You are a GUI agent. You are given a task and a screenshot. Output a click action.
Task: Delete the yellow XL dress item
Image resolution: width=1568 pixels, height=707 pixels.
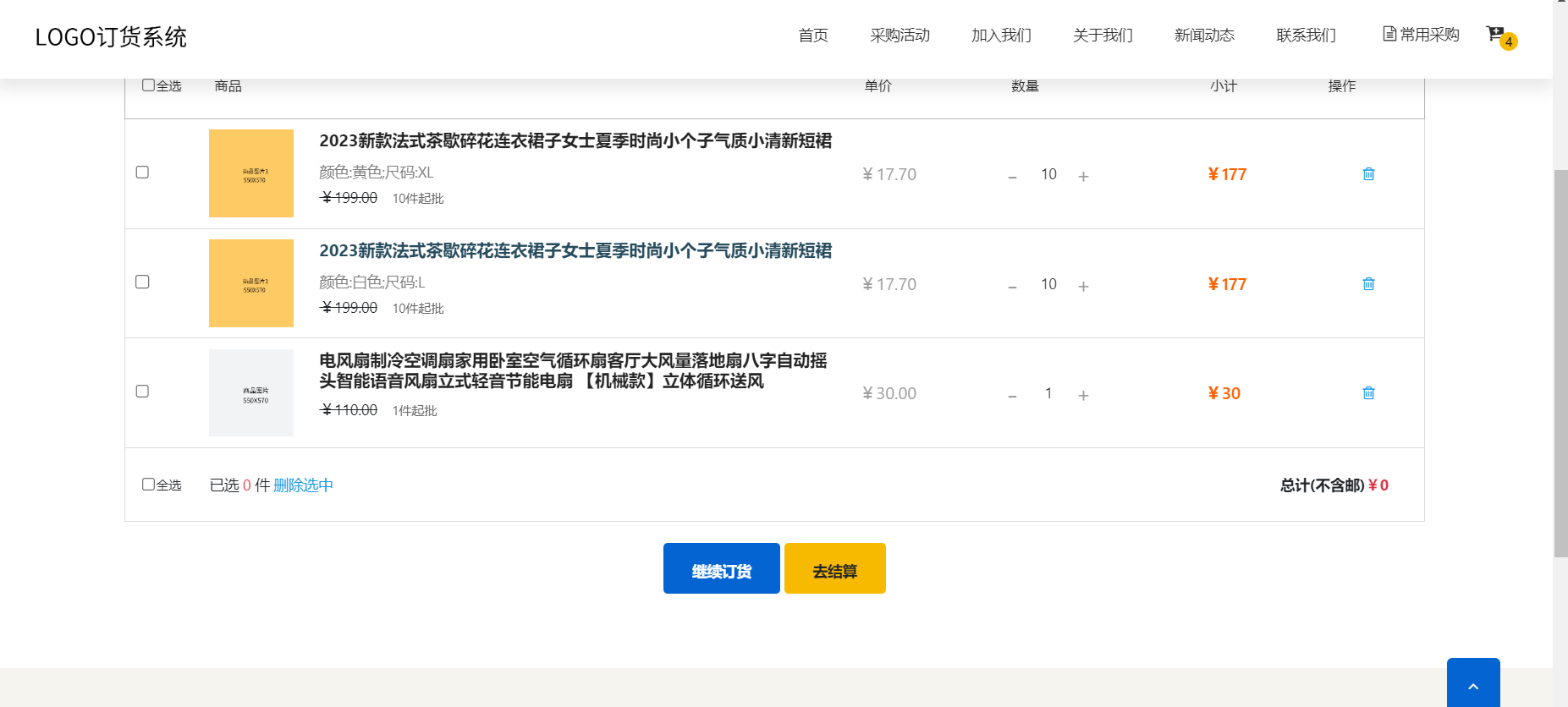pyautogui.click(x=1368, y=174)
